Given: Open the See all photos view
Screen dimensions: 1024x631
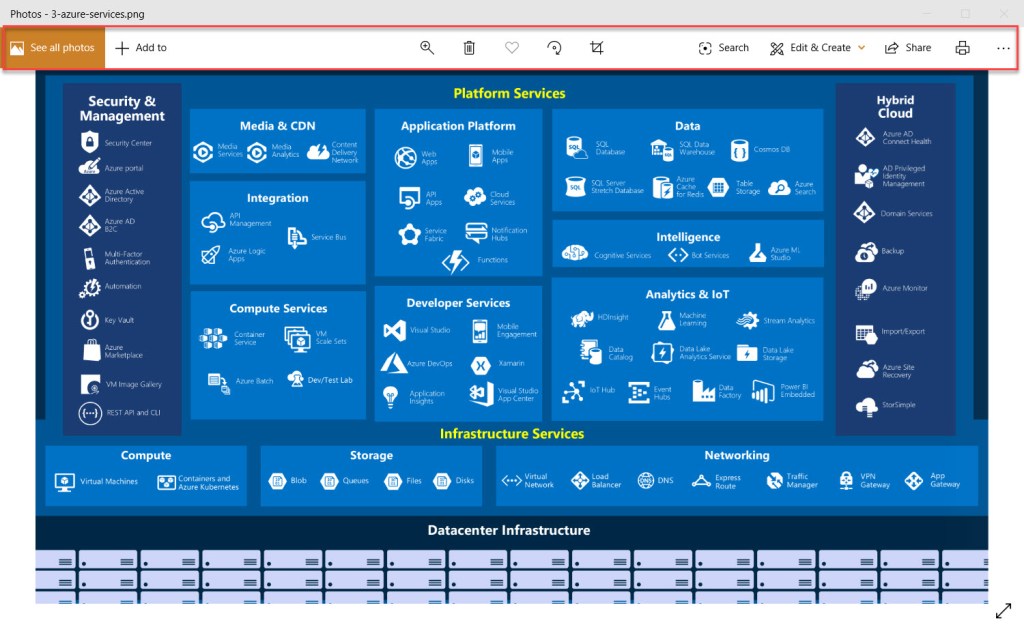Looking at the screenshot, I should click(x=53, y=48).
